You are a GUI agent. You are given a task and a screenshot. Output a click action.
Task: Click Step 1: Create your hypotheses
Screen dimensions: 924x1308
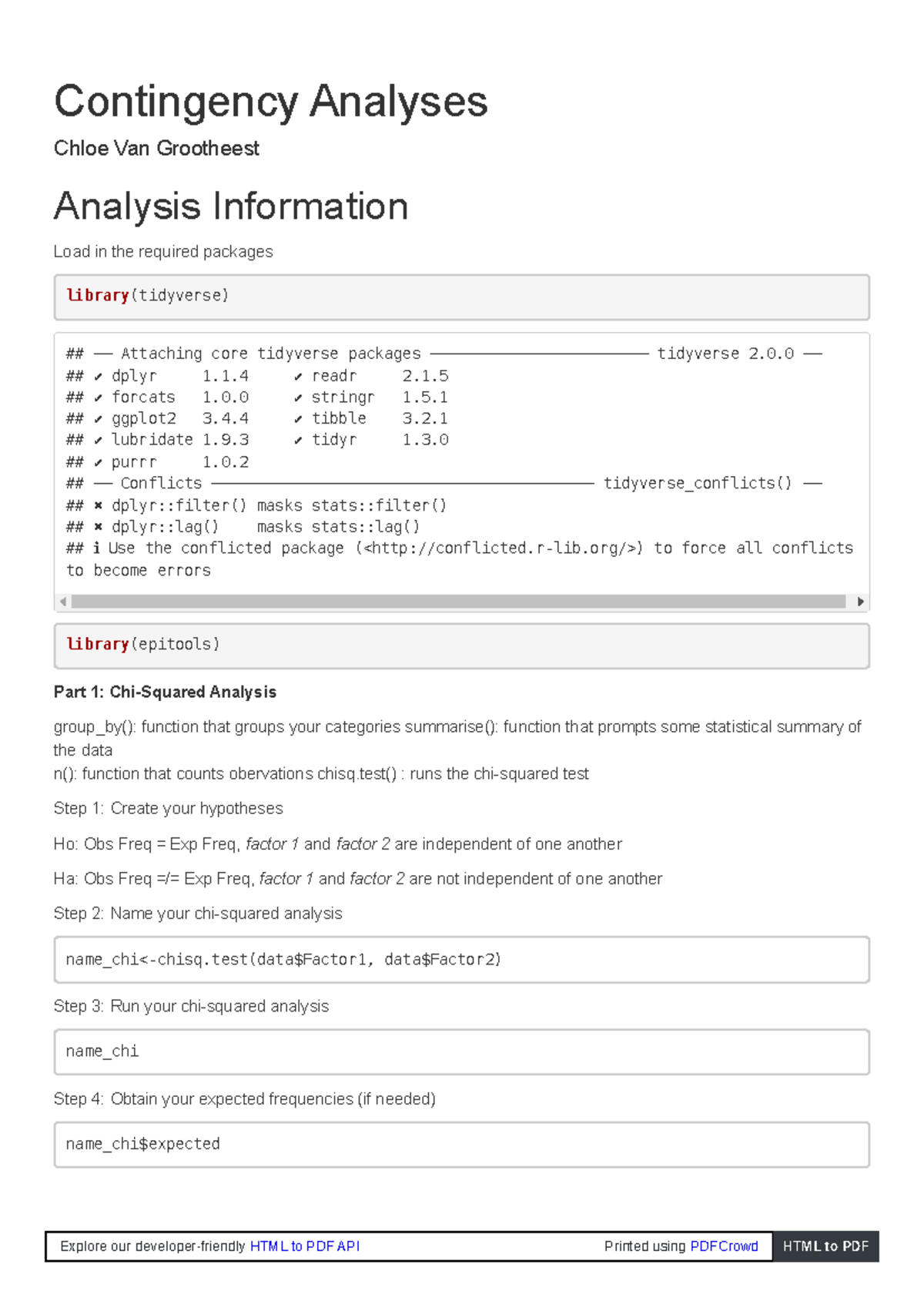[x=169, y=809]
